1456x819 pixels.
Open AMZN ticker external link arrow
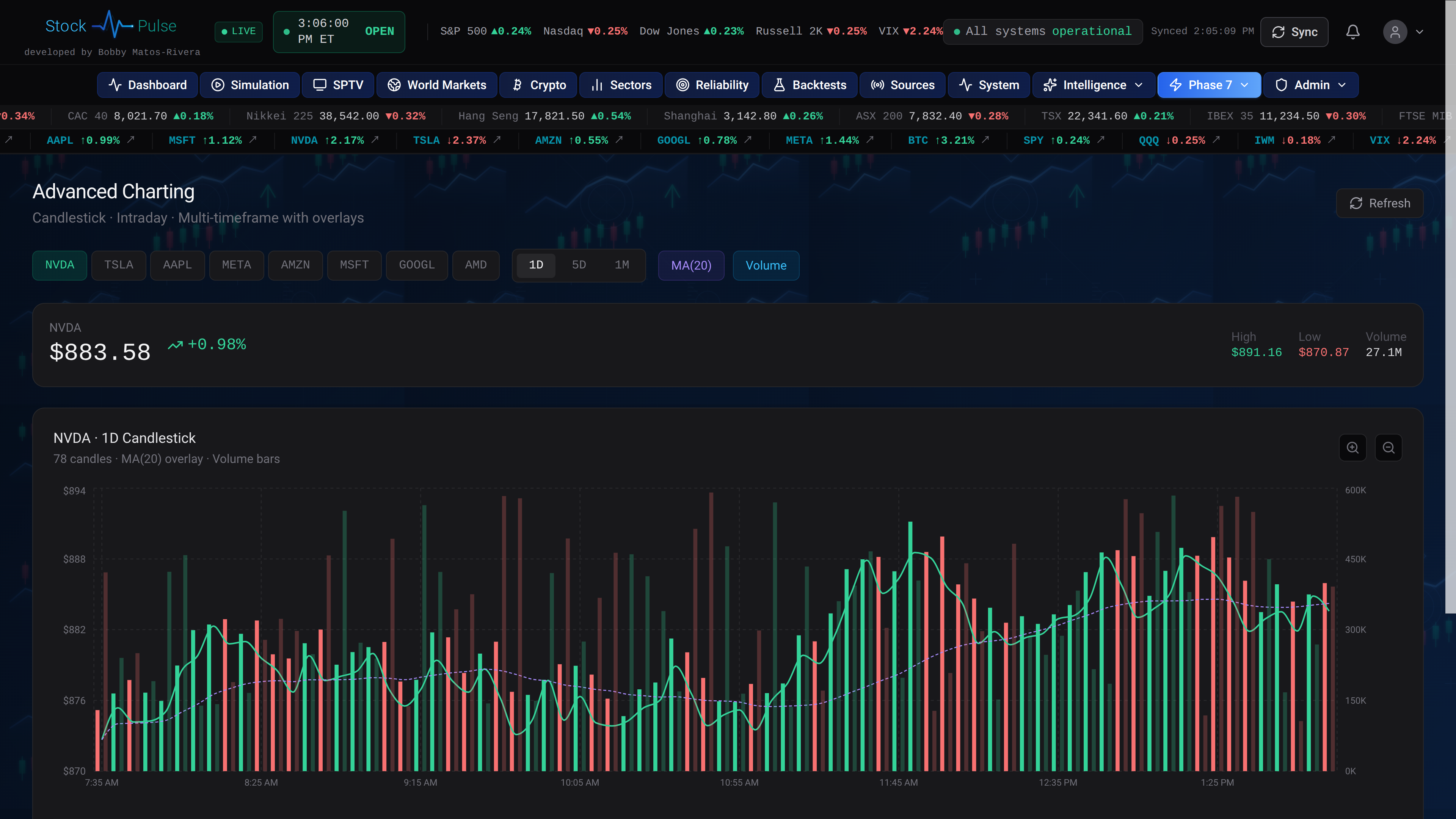click(619, 140)
